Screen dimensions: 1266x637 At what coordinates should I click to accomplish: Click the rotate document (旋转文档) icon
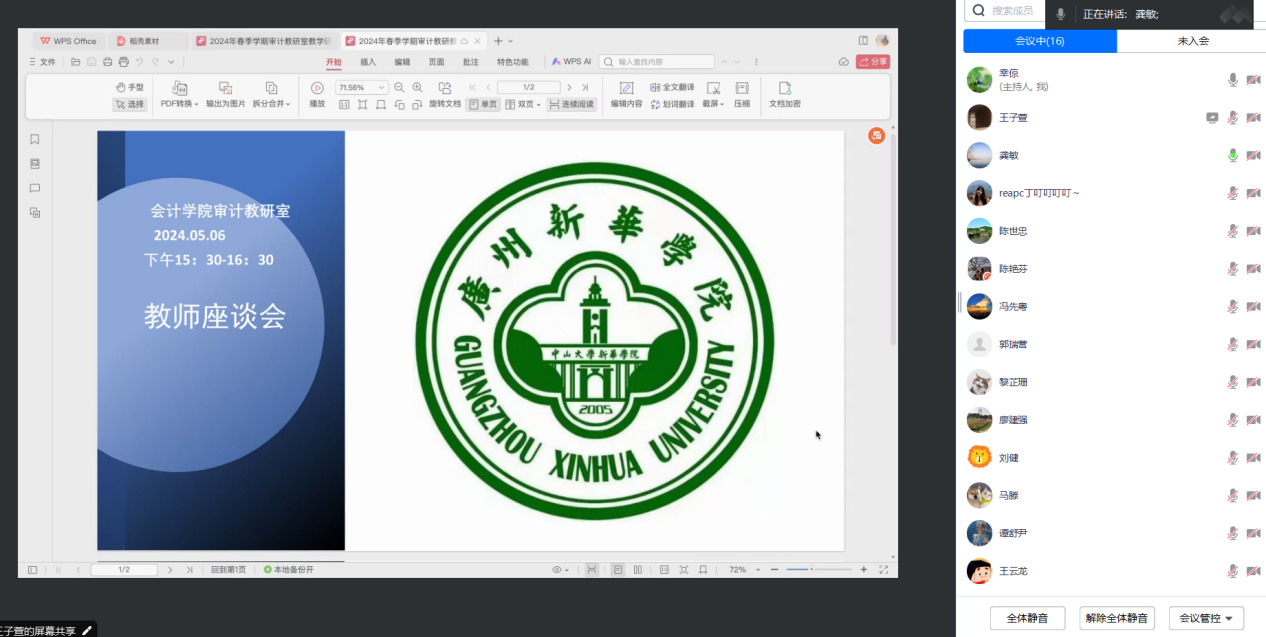point(444,88)
